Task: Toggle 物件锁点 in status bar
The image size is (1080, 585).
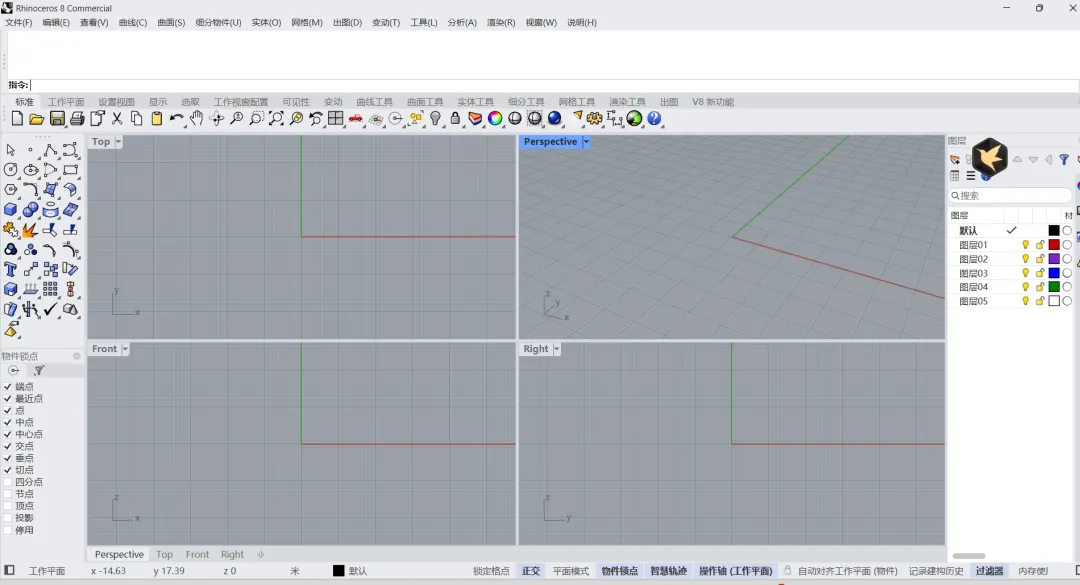Action: (x=620, y=571)
